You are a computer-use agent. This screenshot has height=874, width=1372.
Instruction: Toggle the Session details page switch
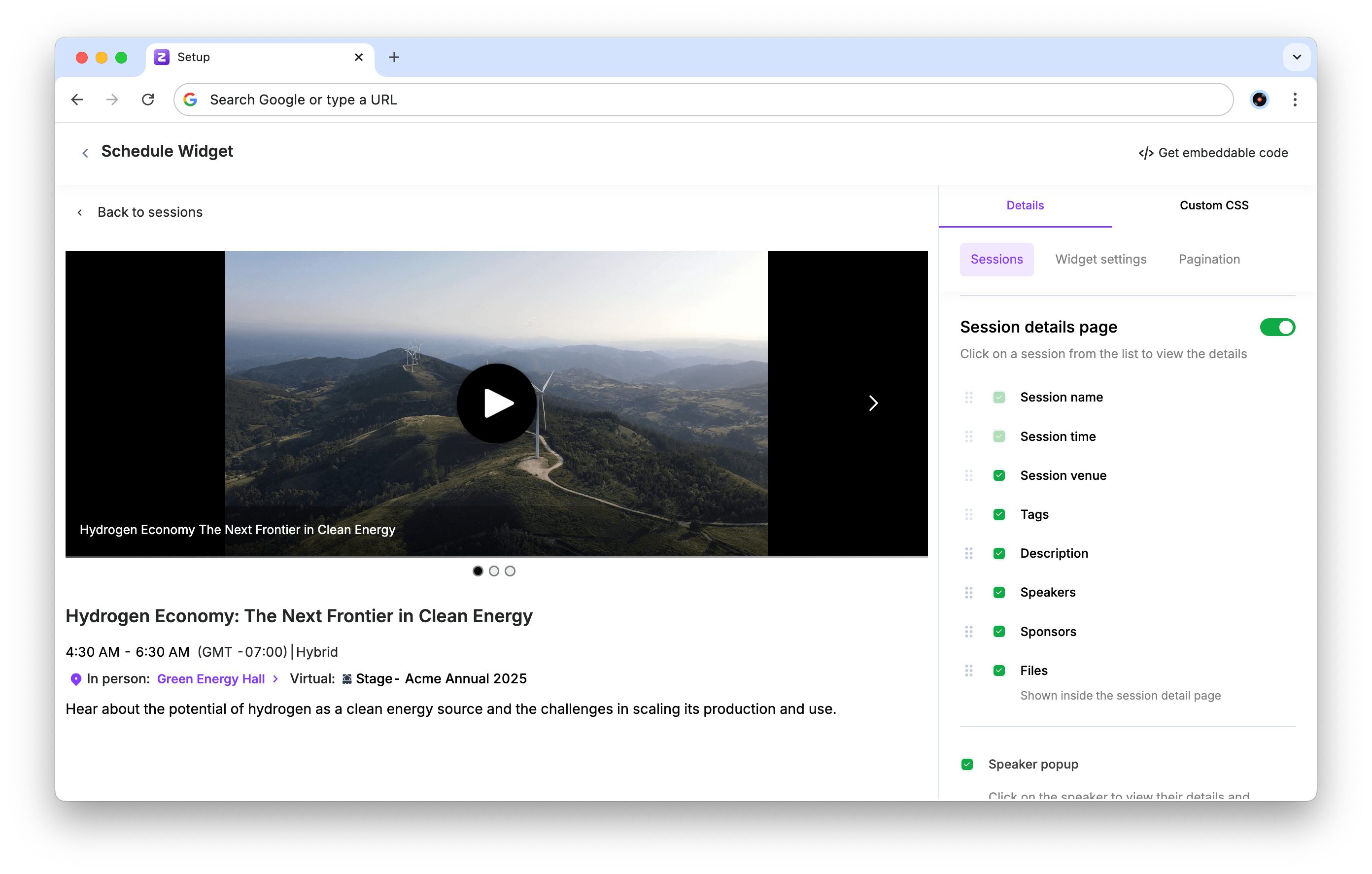tap(1277, 328)
